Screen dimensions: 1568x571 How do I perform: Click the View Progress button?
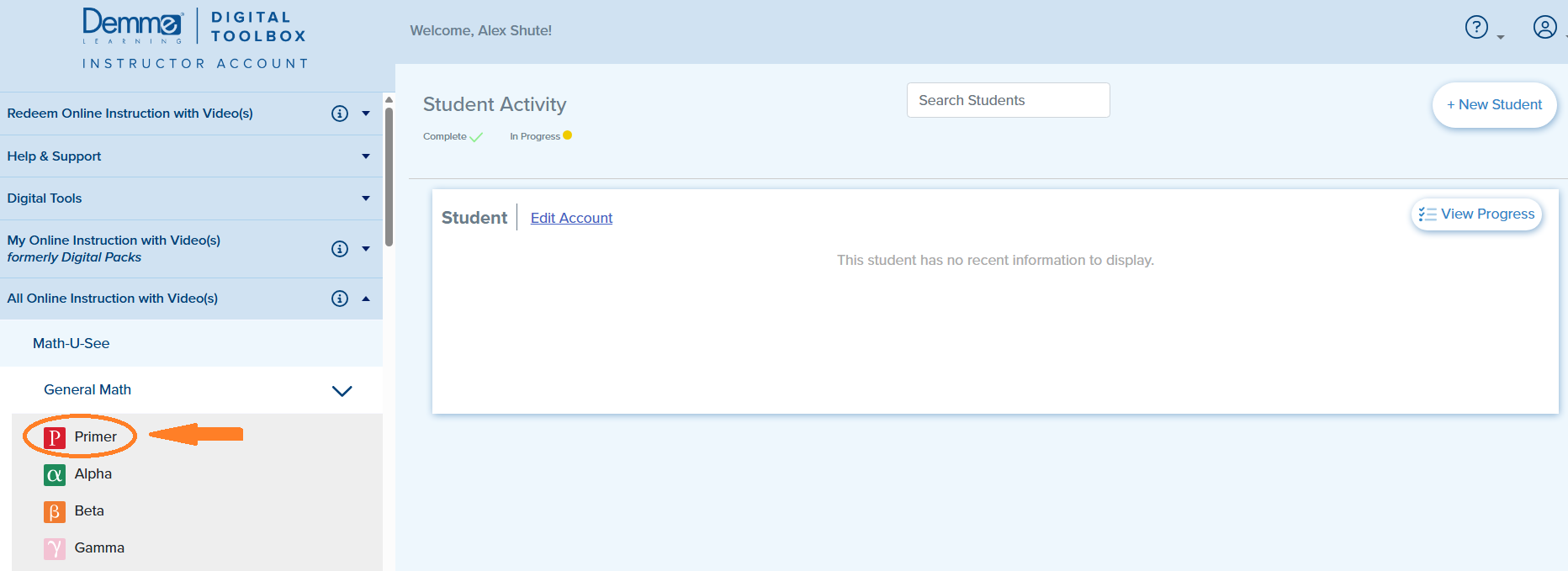click(x=1476, y=214)
